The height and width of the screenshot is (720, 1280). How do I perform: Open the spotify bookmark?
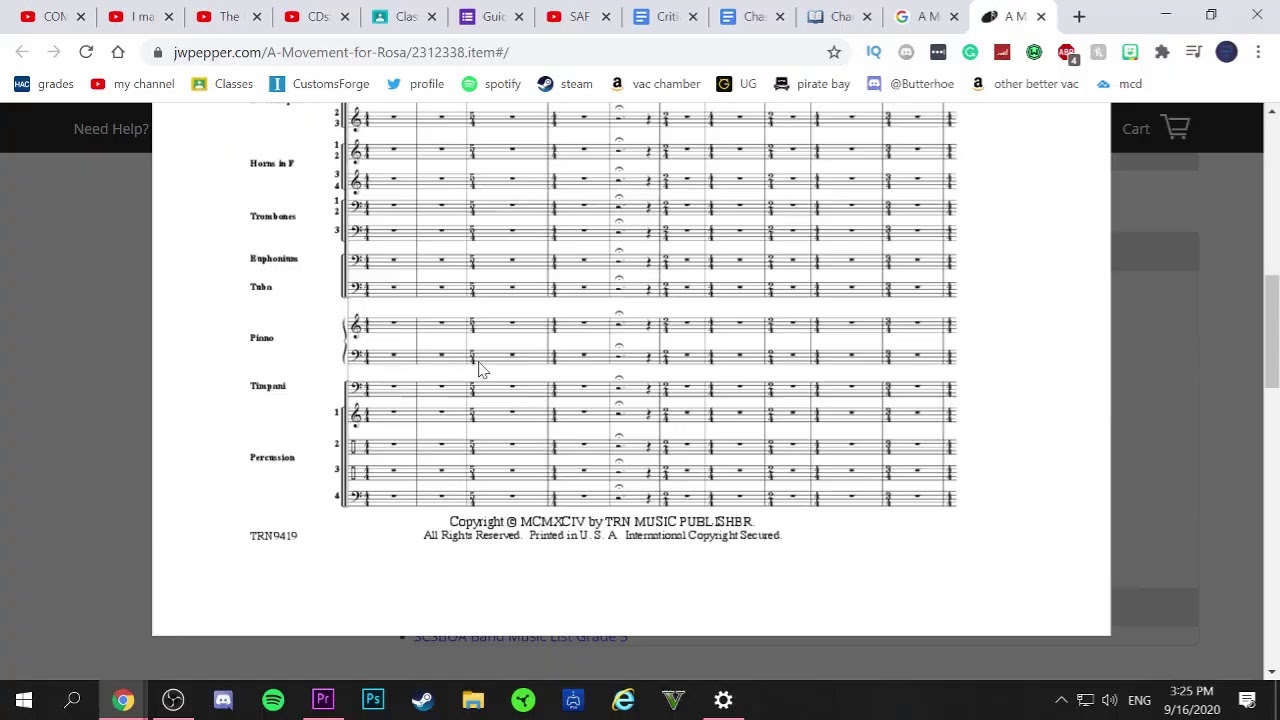(491, 84)
